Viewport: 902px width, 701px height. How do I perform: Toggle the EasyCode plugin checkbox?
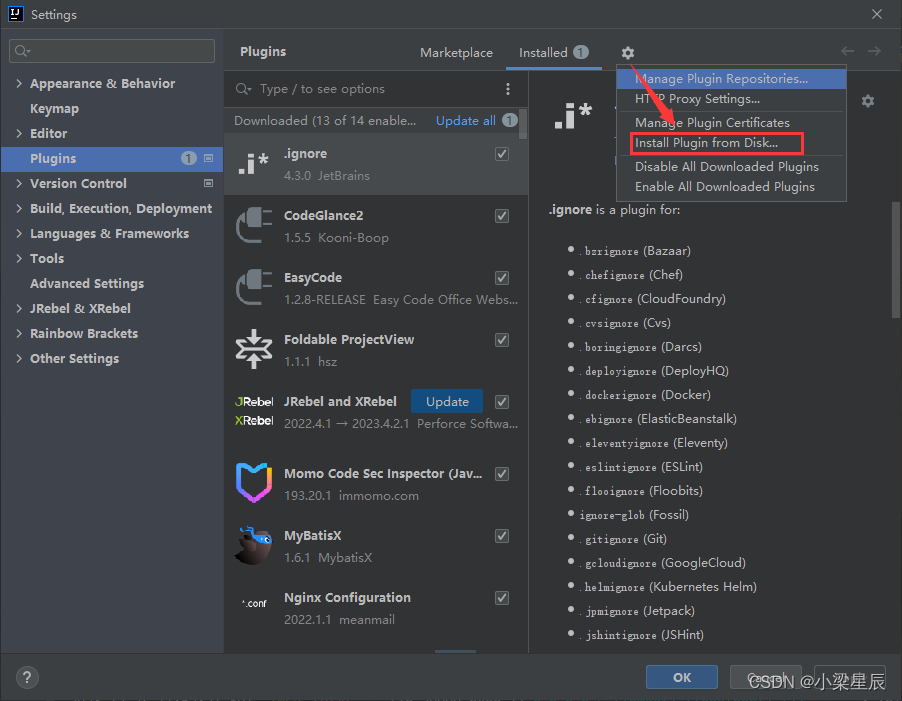[502, 278]
